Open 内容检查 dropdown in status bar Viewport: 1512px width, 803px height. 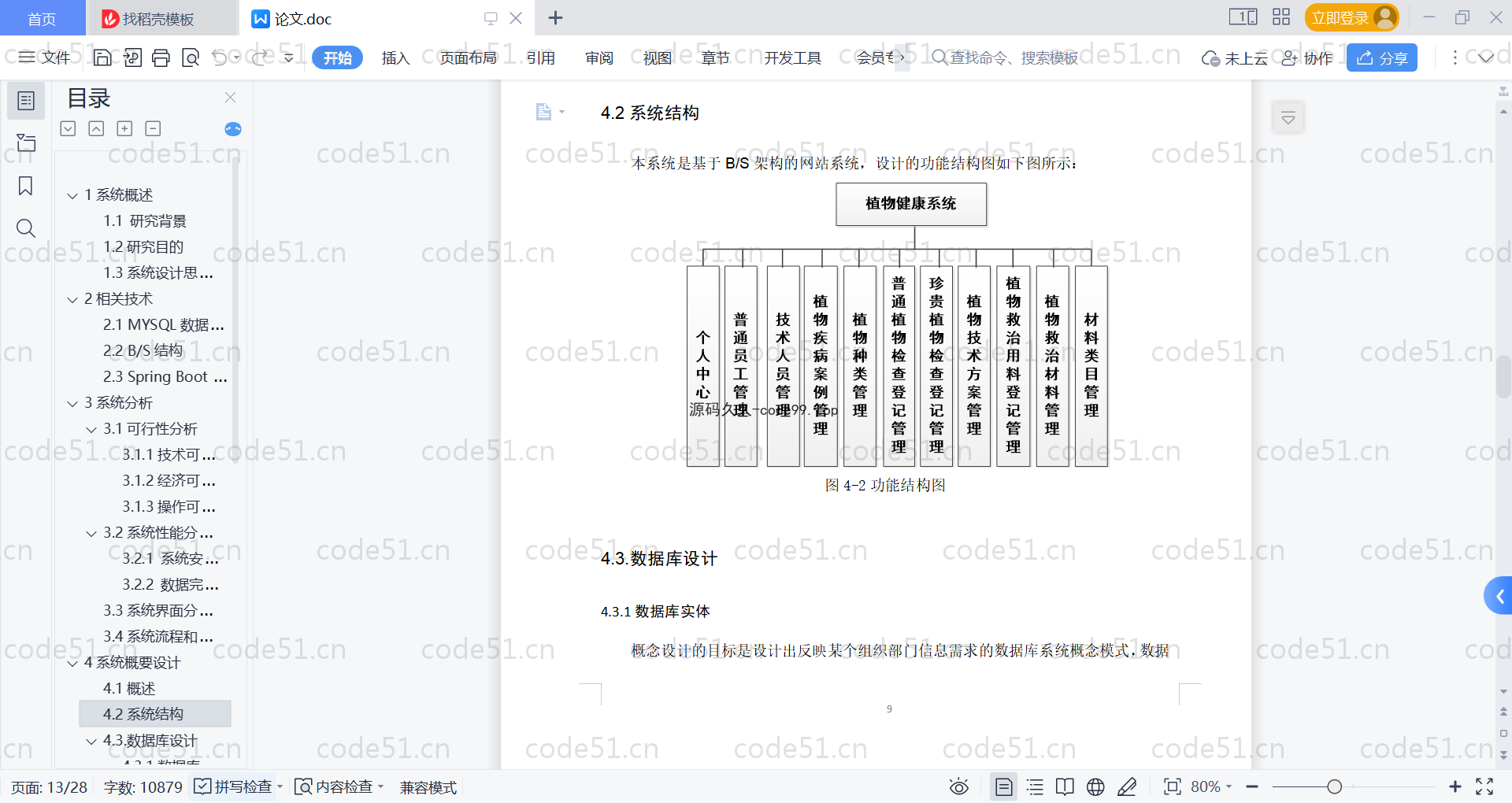(339, 786)
